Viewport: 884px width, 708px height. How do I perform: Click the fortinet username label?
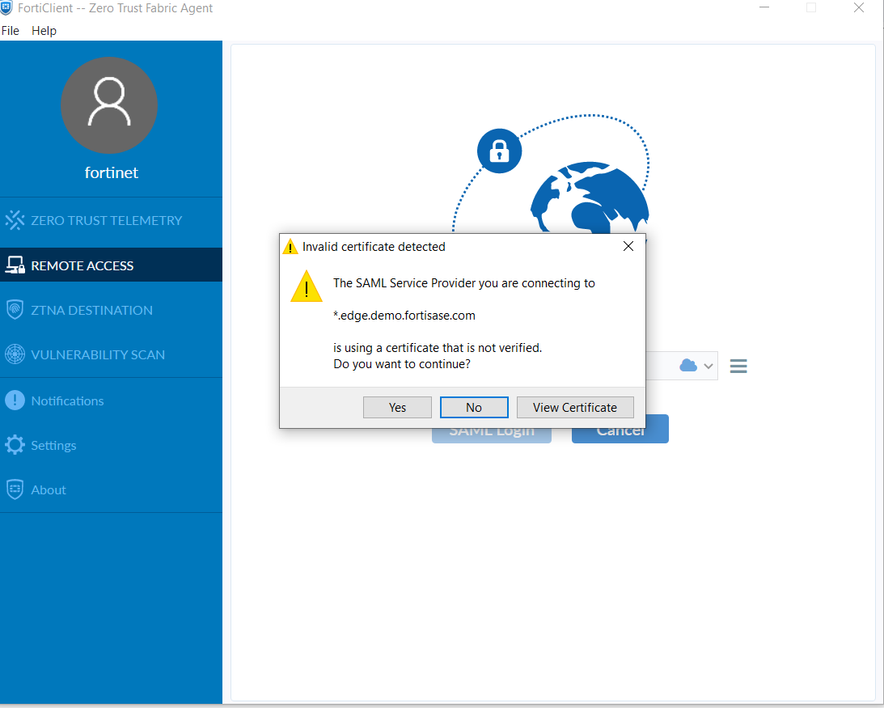(111, 172)
